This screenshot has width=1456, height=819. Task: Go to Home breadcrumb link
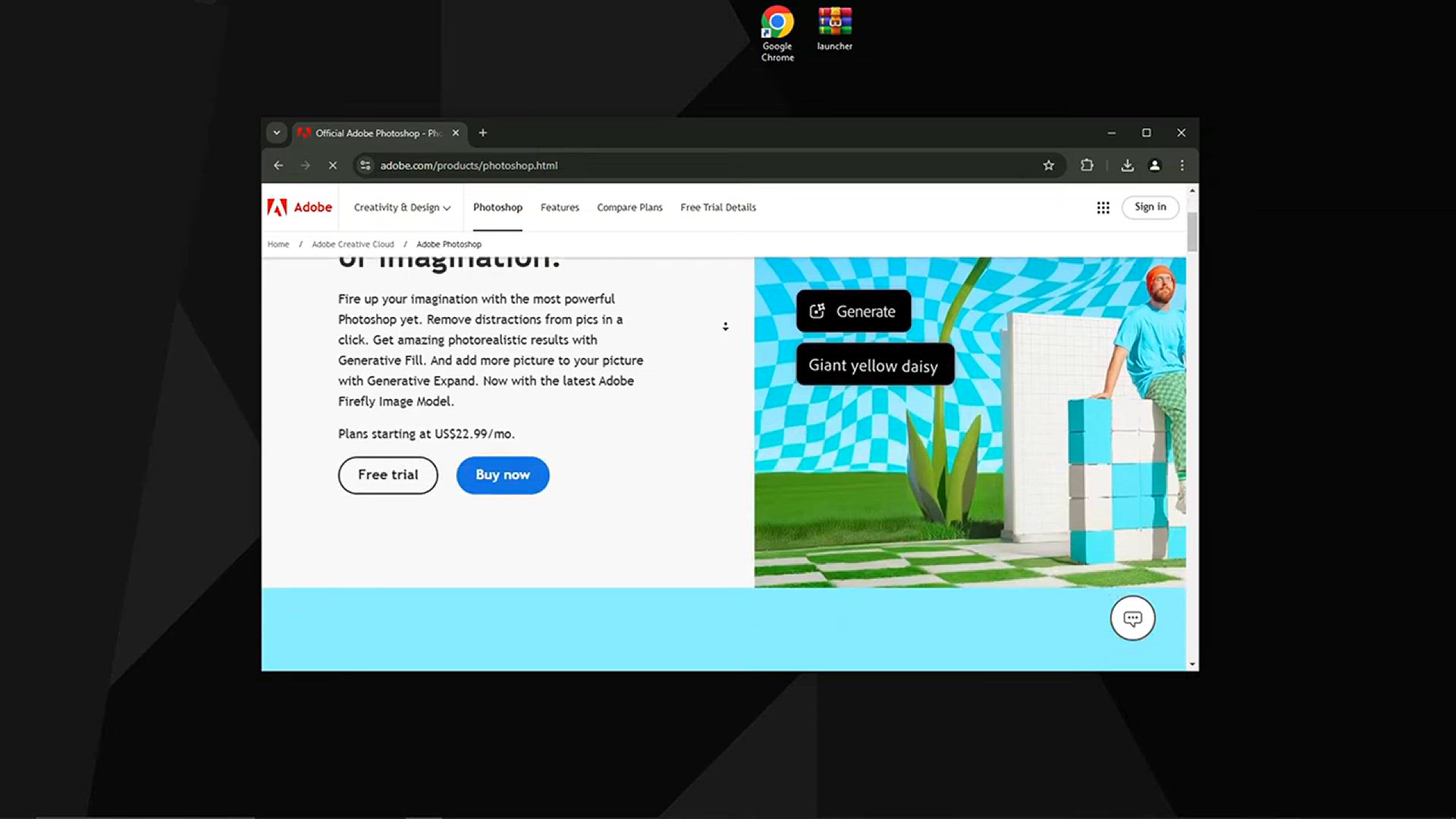pos(278,244)
